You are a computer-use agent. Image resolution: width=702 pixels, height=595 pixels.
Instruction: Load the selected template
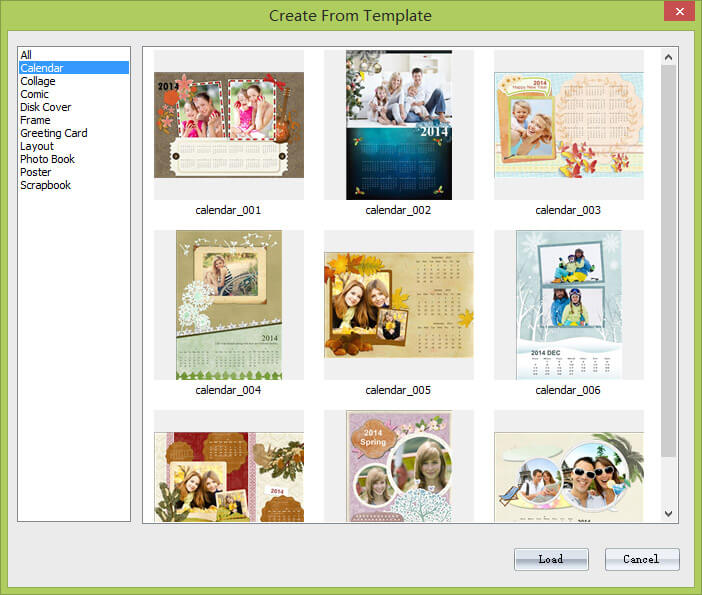click(551, 559)
